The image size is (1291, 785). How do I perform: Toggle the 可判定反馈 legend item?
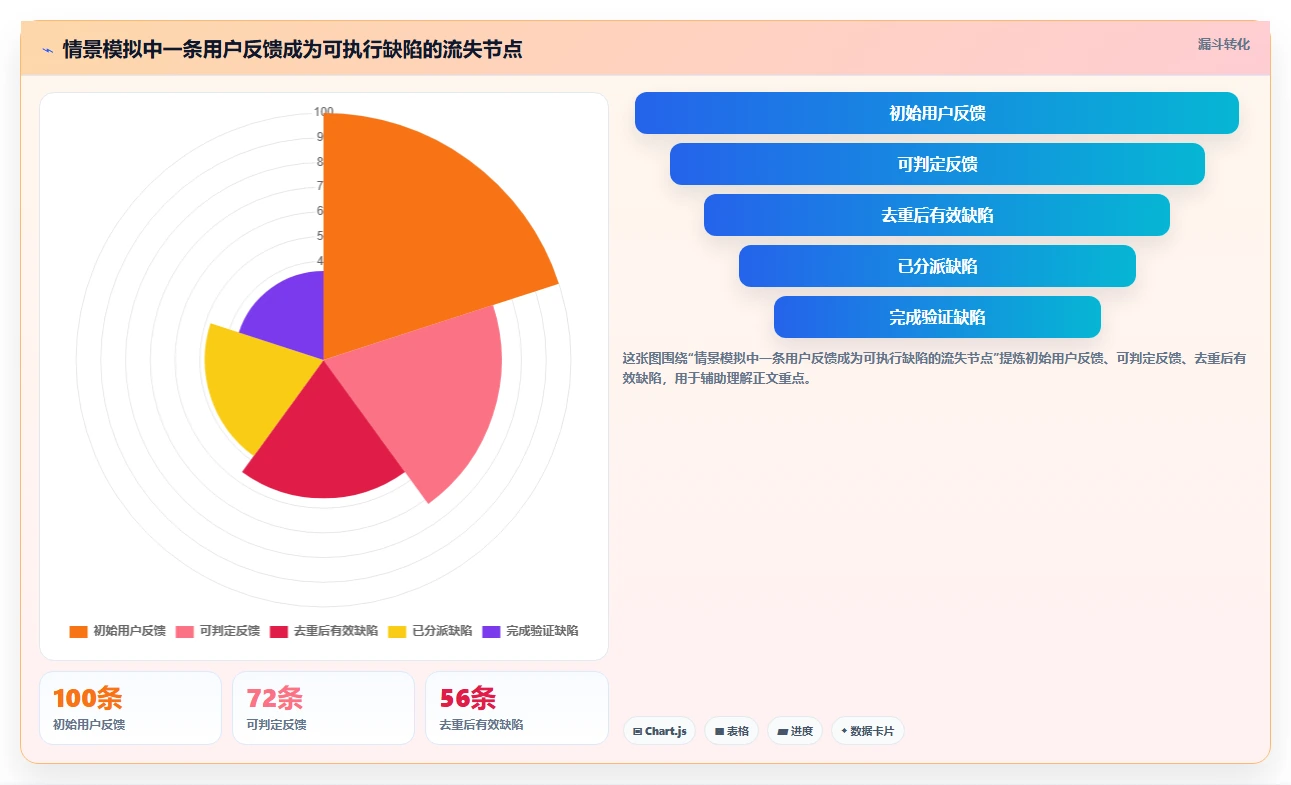[218, 631]
